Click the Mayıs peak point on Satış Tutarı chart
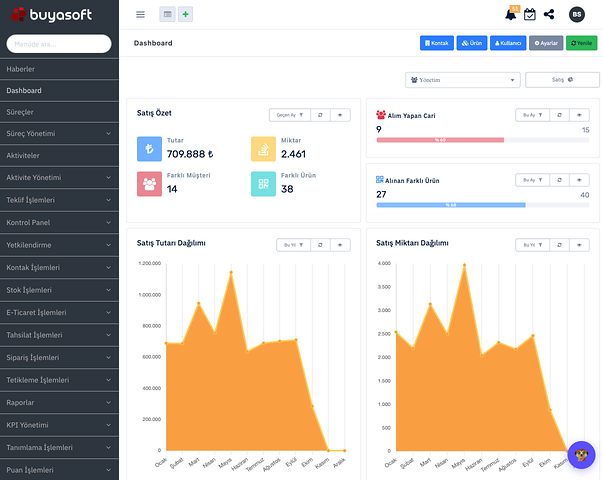The image size is (603, 480). [x=231, y=272]
